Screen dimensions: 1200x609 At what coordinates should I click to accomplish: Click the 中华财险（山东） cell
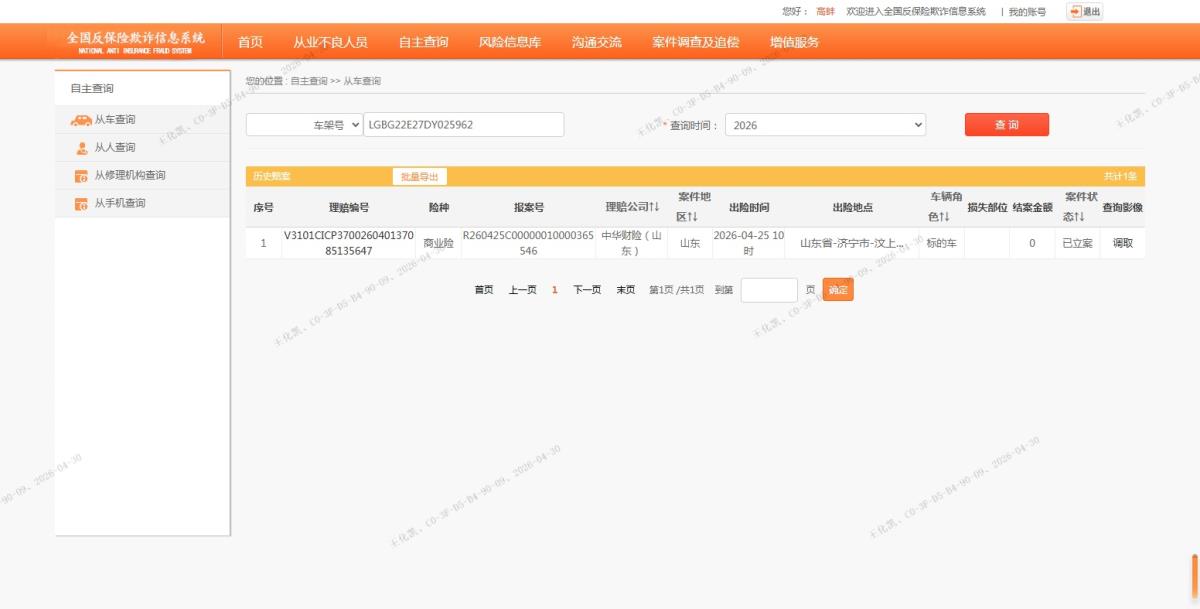pos(631,243)
